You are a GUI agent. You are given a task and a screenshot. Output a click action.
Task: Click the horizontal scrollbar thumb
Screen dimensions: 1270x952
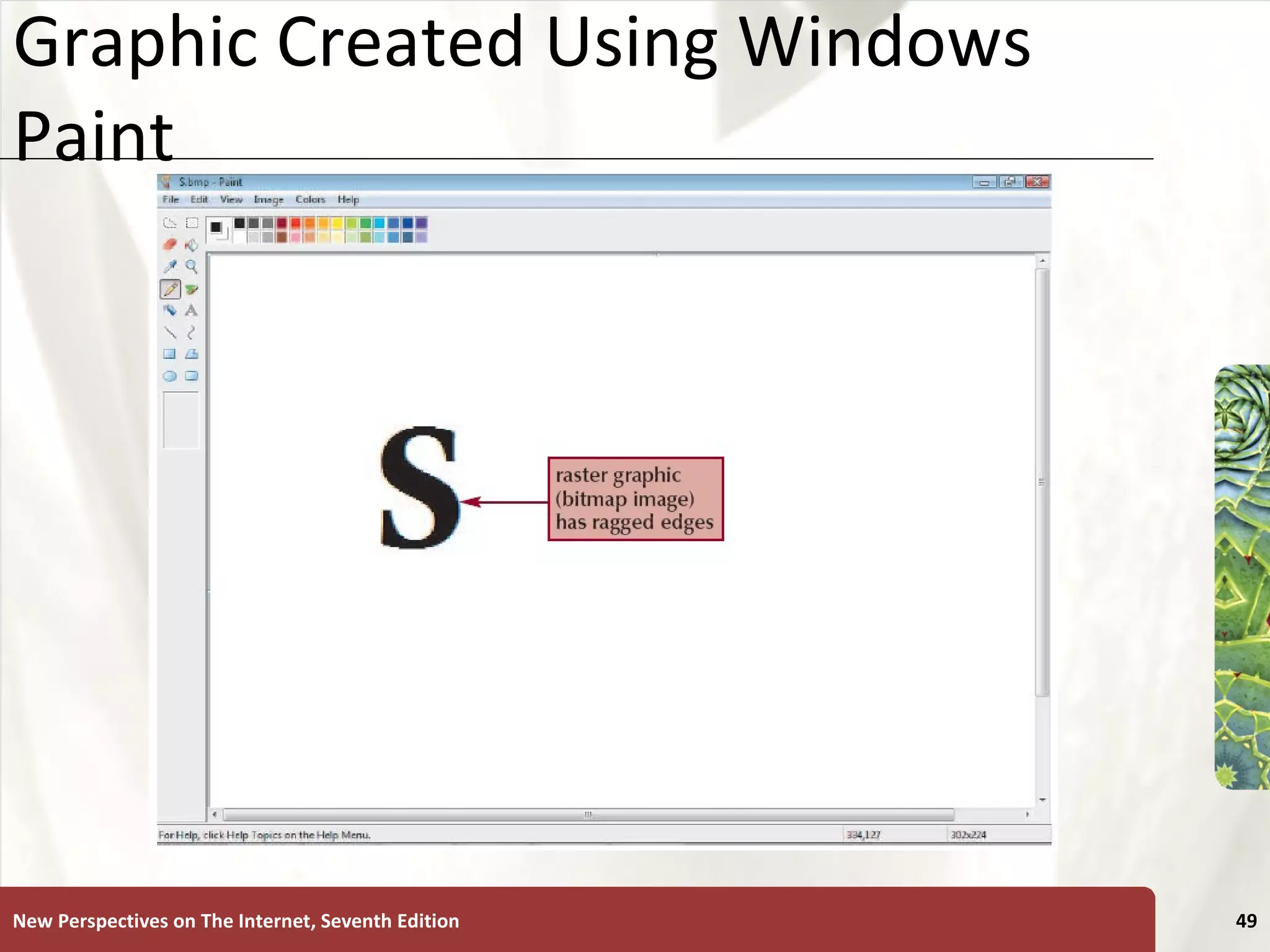(588, 814)
